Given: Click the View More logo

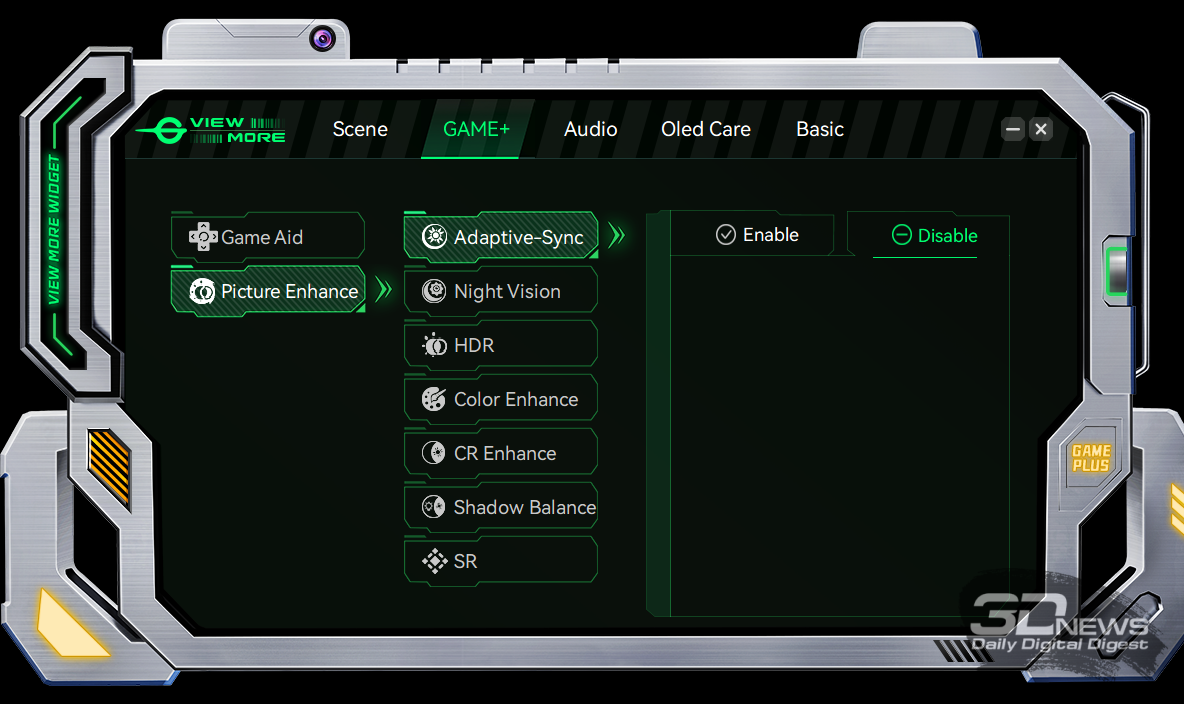Looking at the screenshot, I should point(212,130).
